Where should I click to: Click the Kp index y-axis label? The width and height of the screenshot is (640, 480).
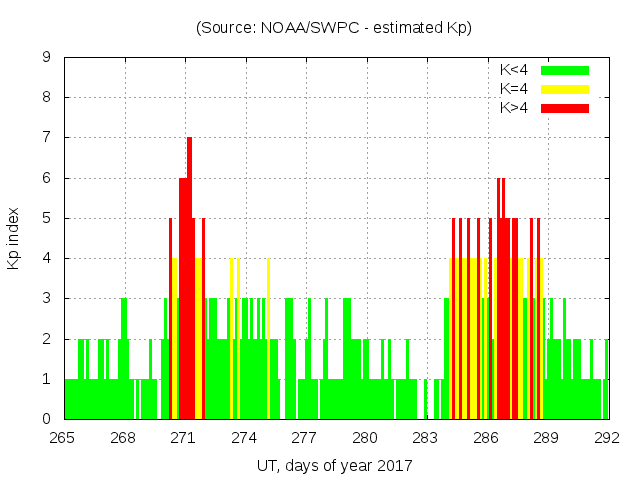point(14,238)
